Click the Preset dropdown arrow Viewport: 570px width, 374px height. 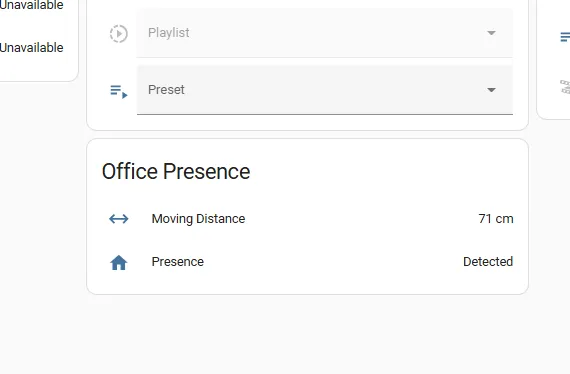click(491, 90)
